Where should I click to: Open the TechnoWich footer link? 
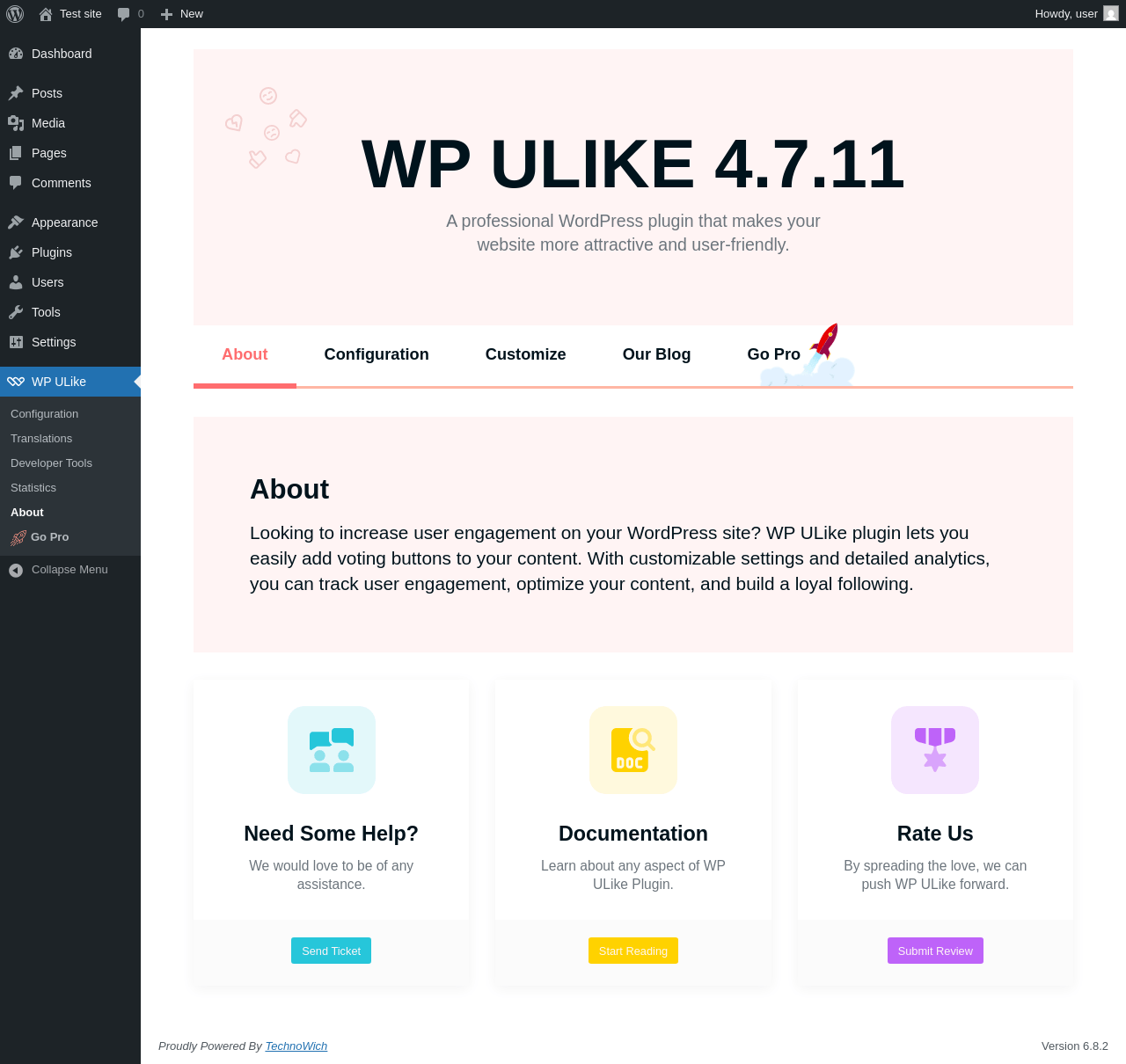[296, 1046]
